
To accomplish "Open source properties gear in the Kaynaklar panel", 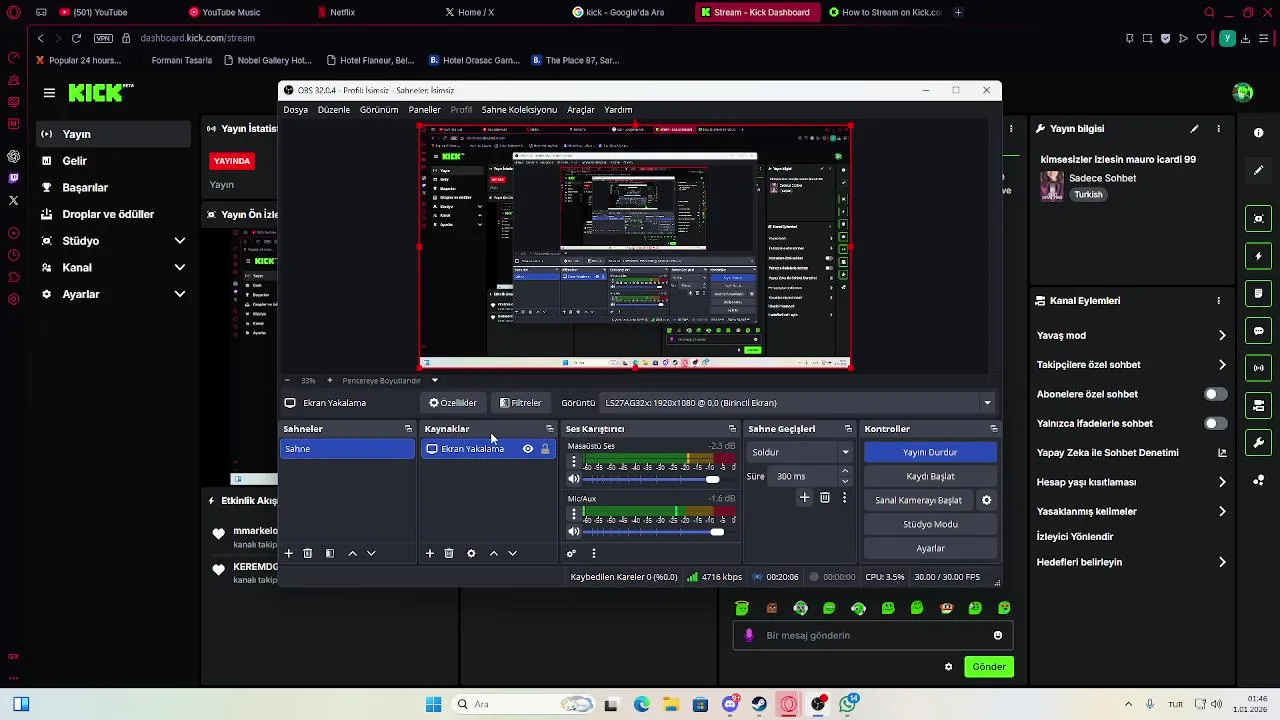I will click(x=471, y=553).
